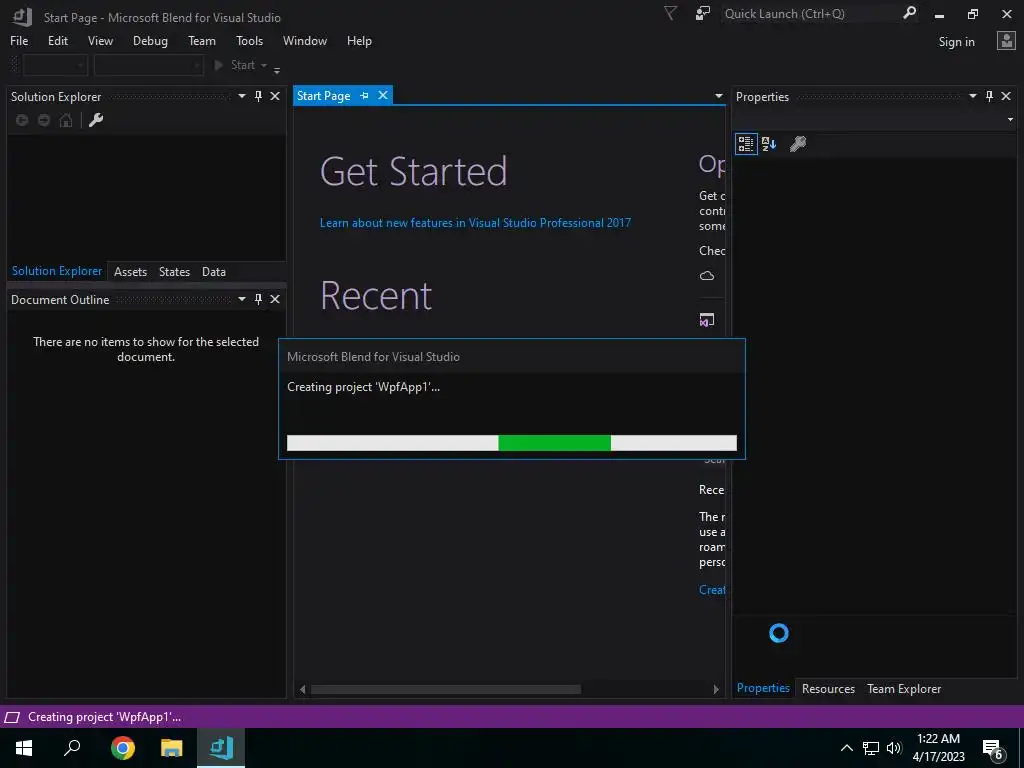Switch to the Assets tab
The width and height of the screenshot is (1024, 768).
point(131,272)
